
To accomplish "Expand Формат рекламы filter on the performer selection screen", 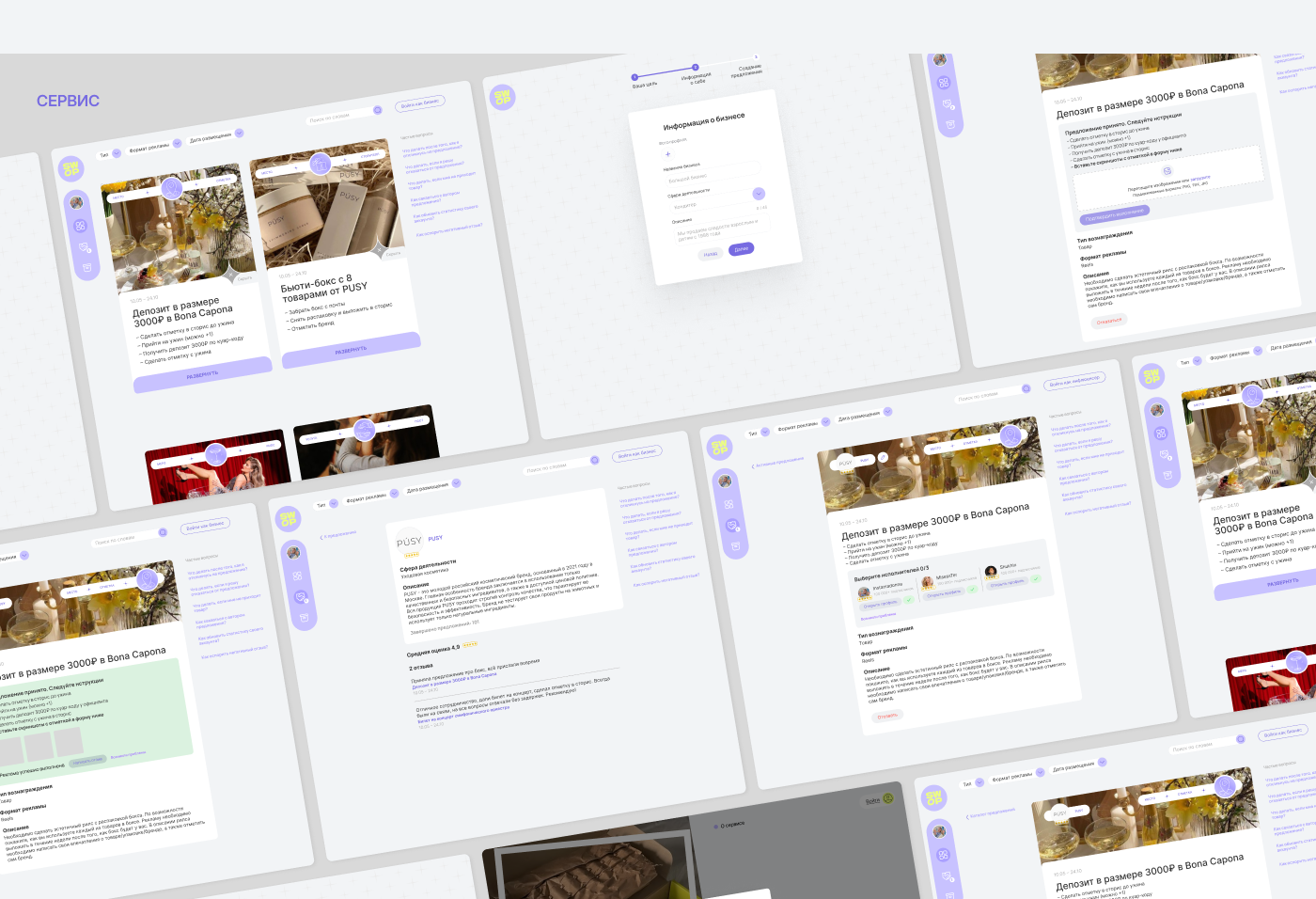I will (x=825, y=422).
